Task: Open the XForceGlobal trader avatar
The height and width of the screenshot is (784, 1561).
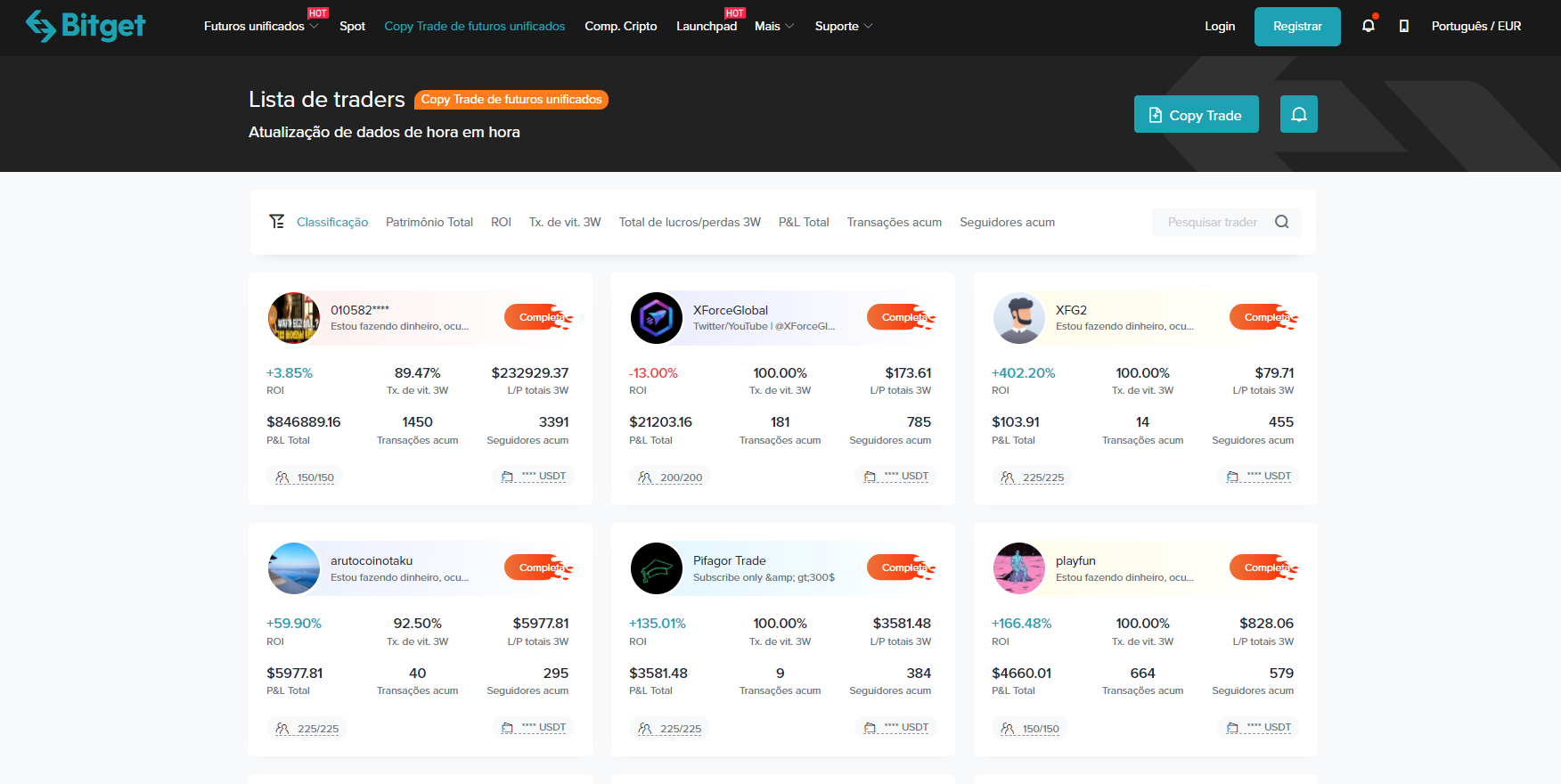Action: [657, 318]
